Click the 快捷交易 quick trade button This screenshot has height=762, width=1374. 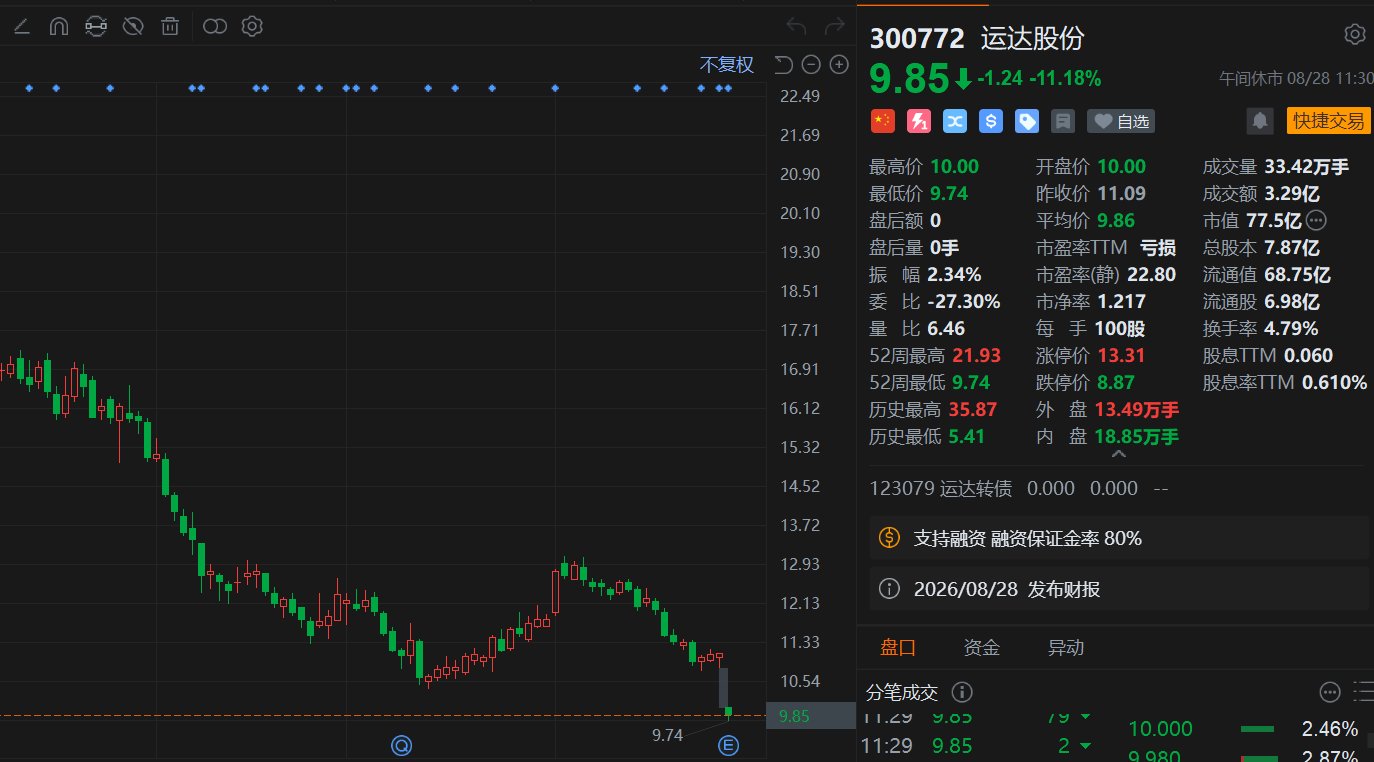coord(1328,121)
